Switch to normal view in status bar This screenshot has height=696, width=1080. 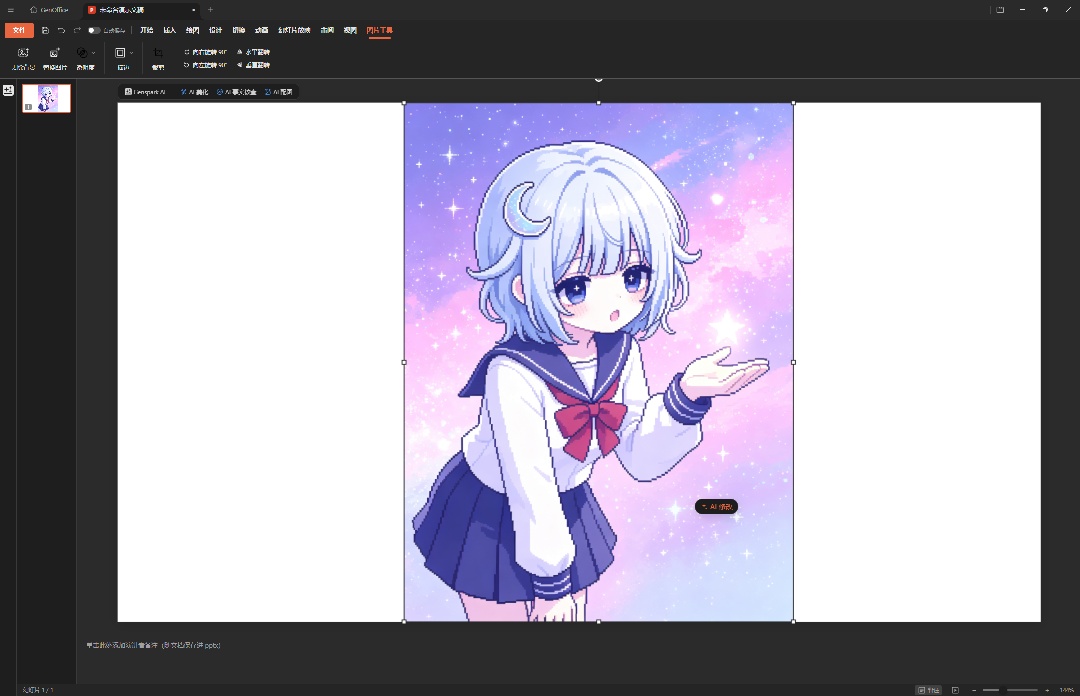coord(929,690)
